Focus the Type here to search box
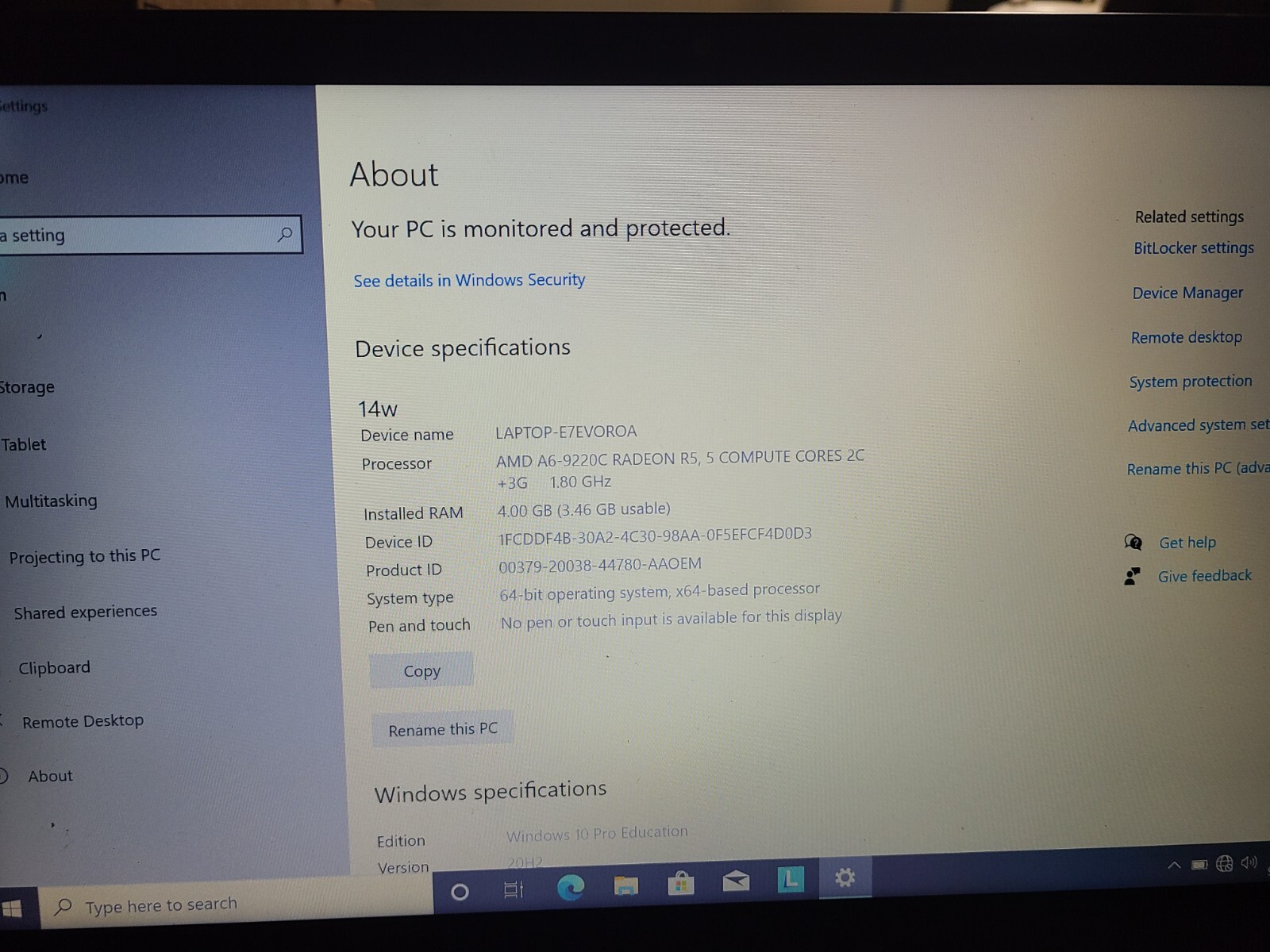 (238, 905)
